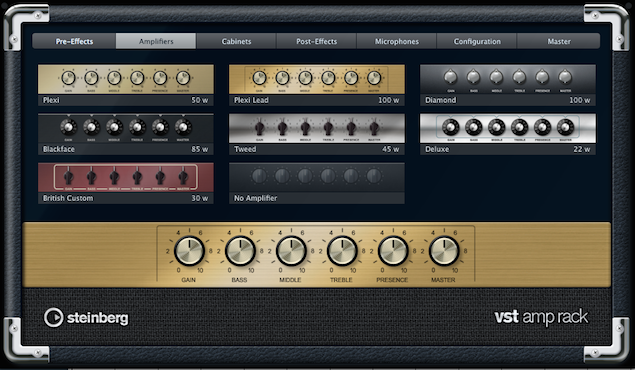Click the PRESENCE knob on main amp panel

[393, 251]
